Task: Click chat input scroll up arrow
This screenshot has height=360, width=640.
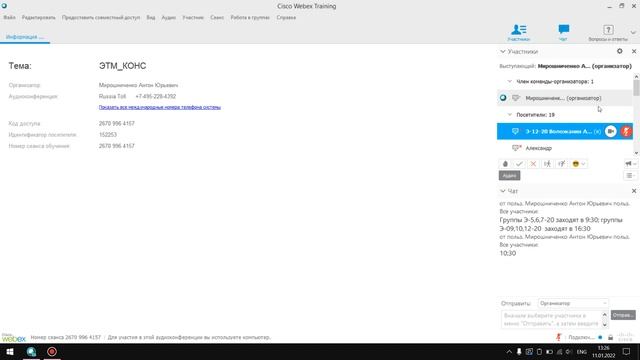Action: (605, 315)
